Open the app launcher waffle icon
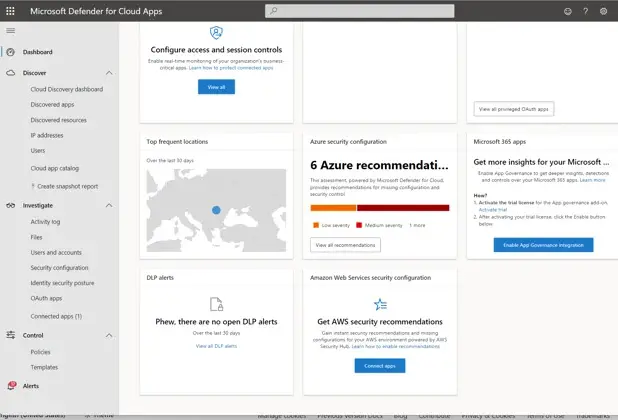Screen dimensions: 618x420 click(10, 11)
